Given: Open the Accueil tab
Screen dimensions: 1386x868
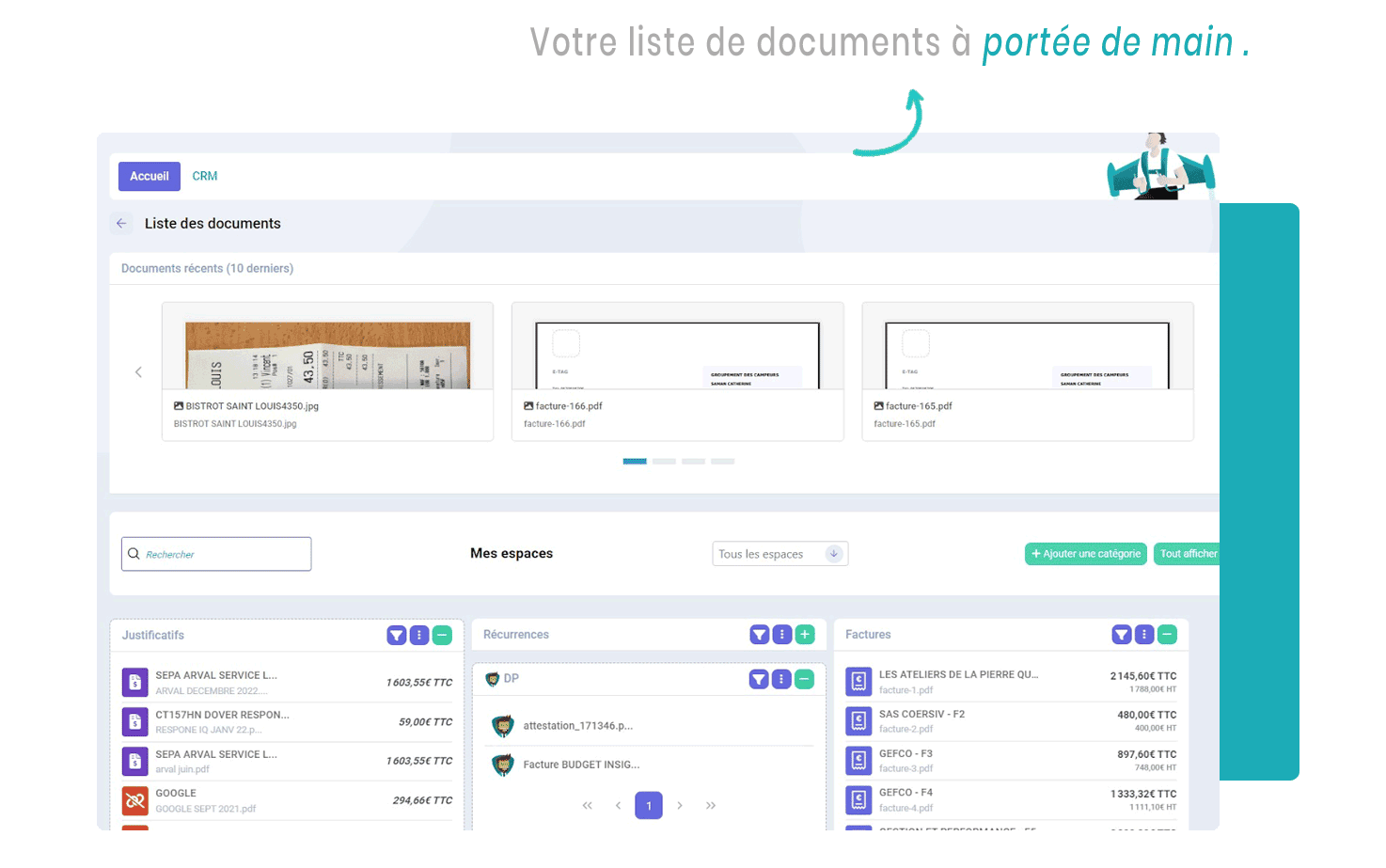Looking at the screenshot, I should click(x=149, y=176).
